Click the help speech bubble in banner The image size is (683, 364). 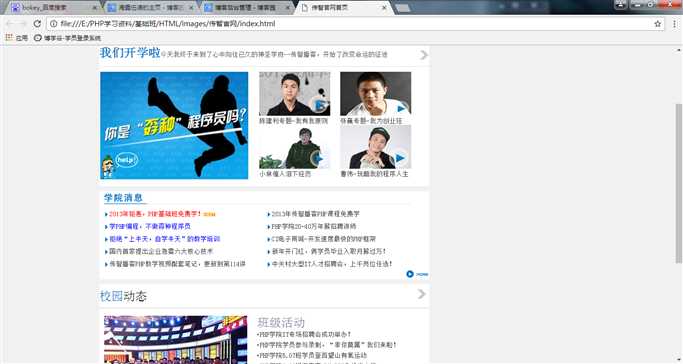tap(127, 160)
